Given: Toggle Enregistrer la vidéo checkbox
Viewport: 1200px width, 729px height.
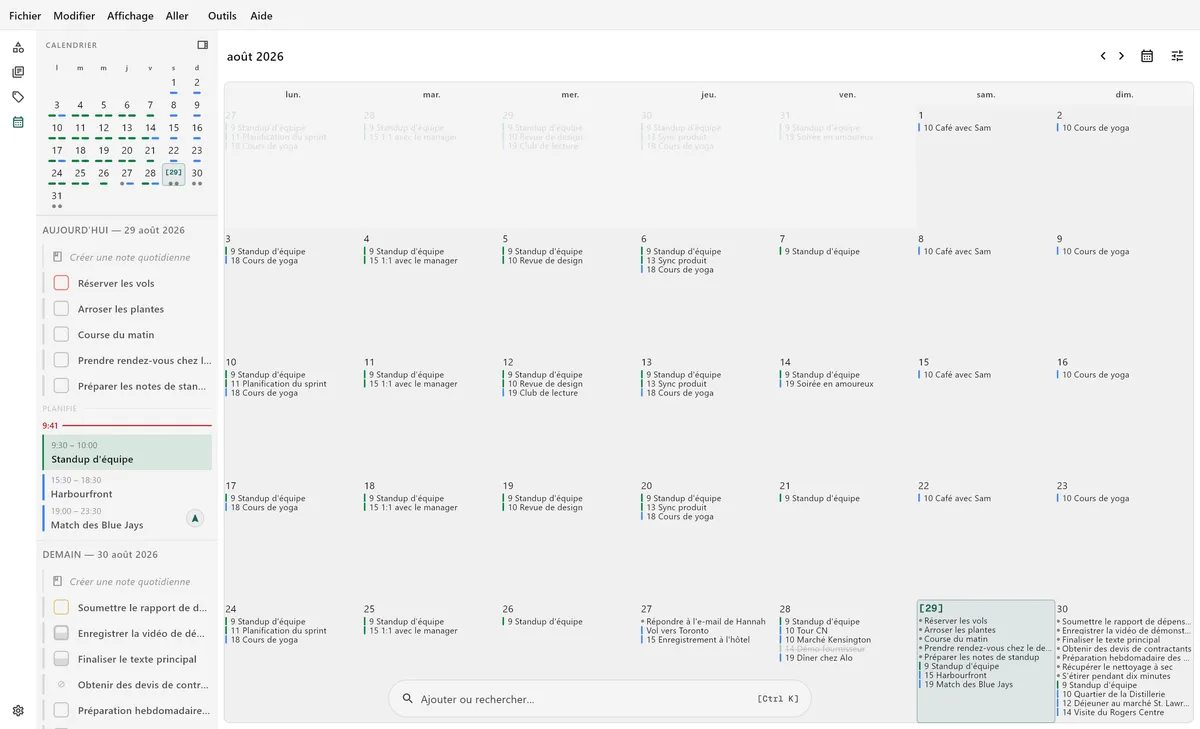Looking at the screenshot, I should (x=61, y=633).
